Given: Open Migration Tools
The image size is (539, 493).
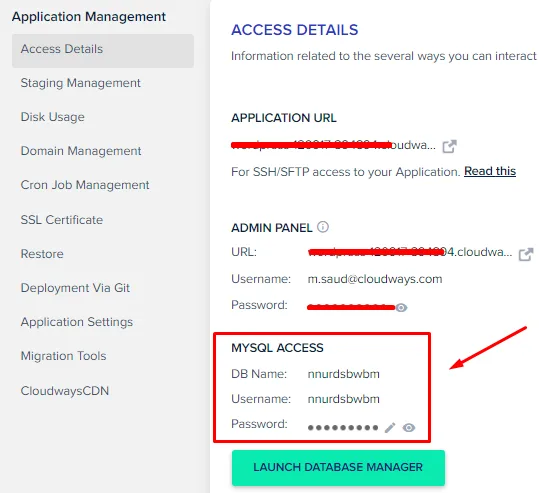Looking at the screenshot, I should pos(64,356).
